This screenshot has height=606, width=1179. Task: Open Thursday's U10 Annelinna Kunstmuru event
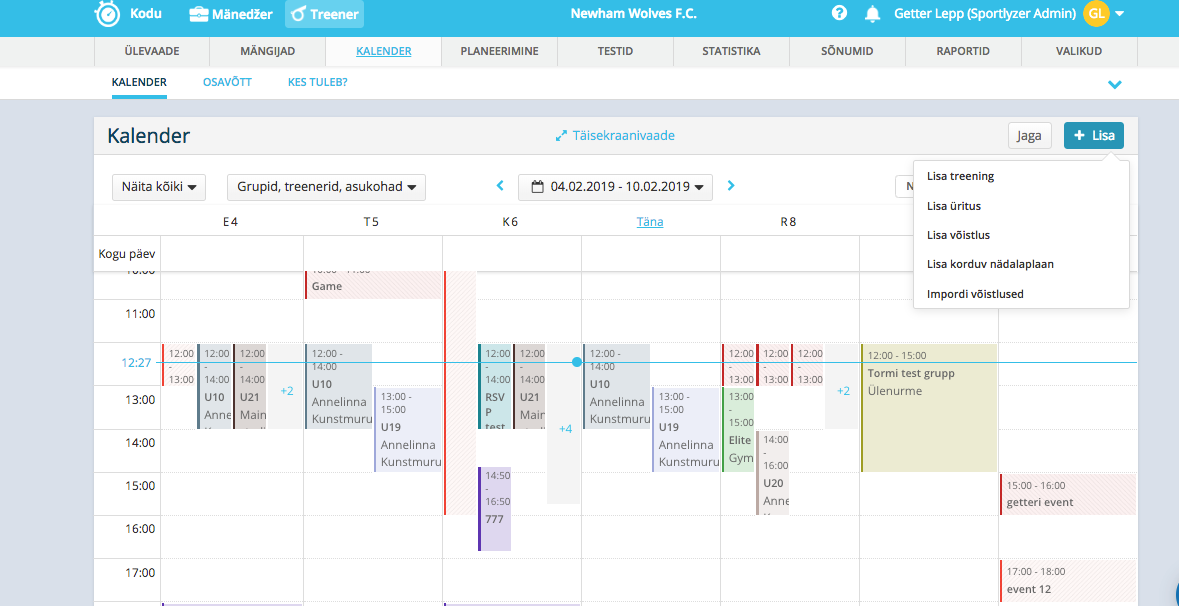point(617,386)
